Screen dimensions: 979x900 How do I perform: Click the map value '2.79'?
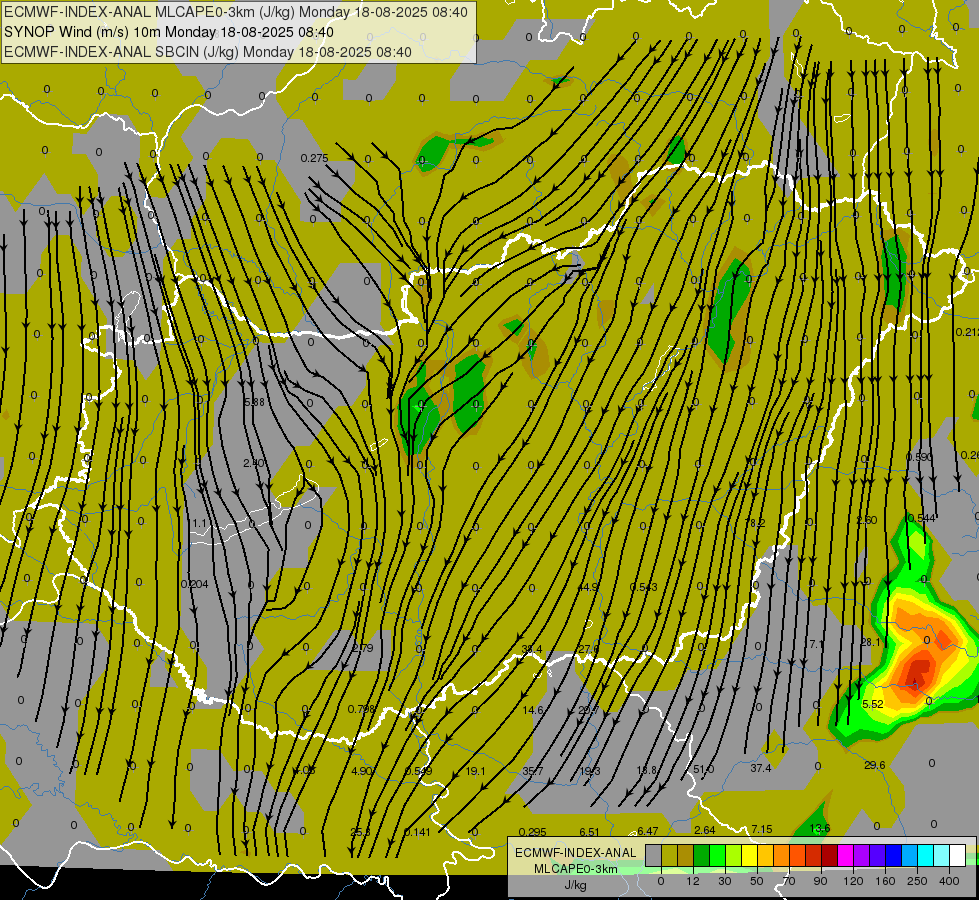point(363,648)
